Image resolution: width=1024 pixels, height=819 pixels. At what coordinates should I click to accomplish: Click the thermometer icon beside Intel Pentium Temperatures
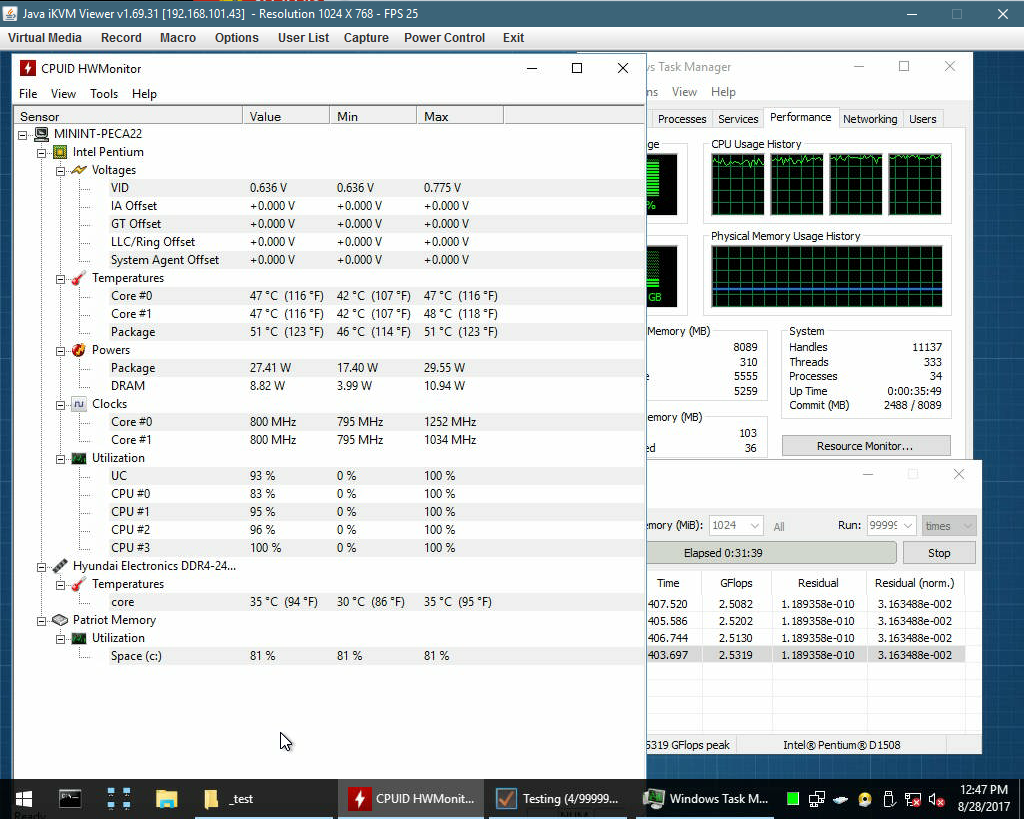click(78, 278)
